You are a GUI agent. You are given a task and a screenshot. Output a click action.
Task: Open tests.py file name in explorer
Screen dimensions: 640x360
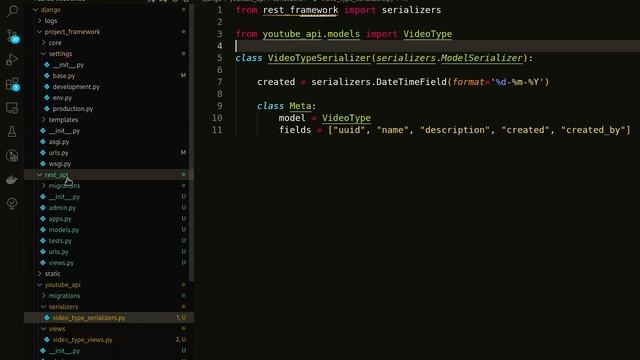pos(60,241)
